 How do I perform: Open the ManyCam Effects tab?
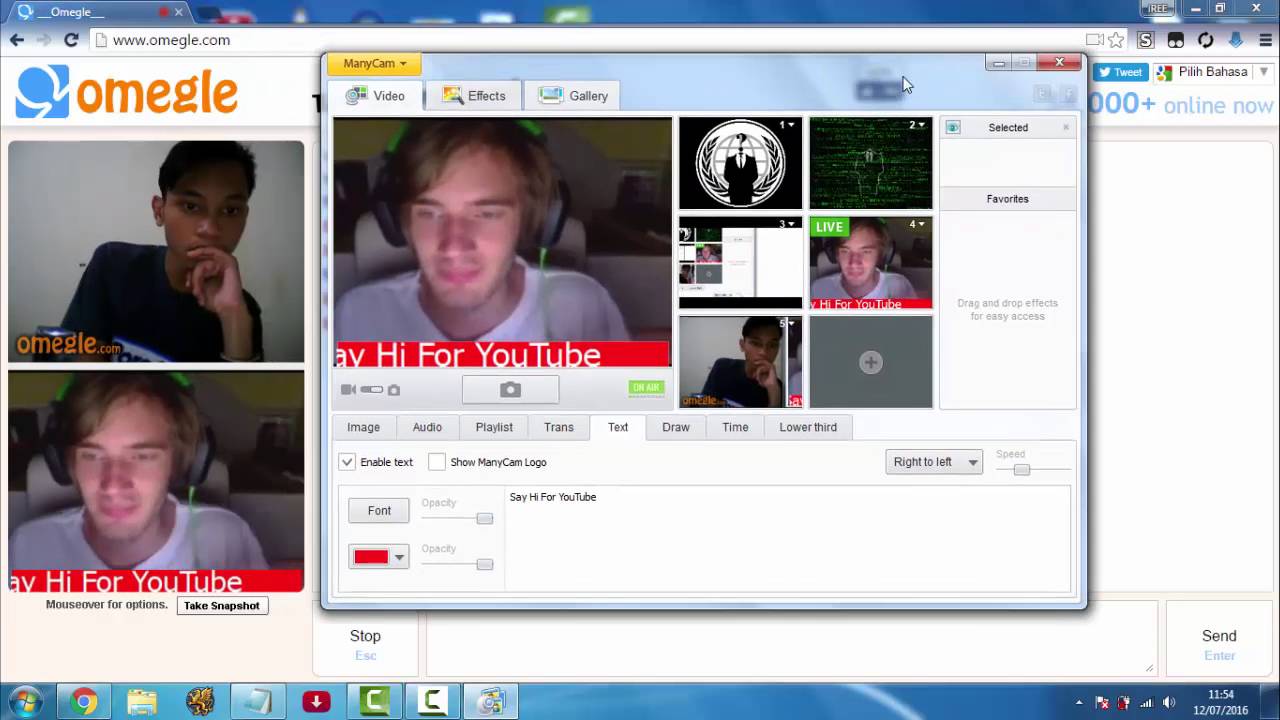(474, 96)
